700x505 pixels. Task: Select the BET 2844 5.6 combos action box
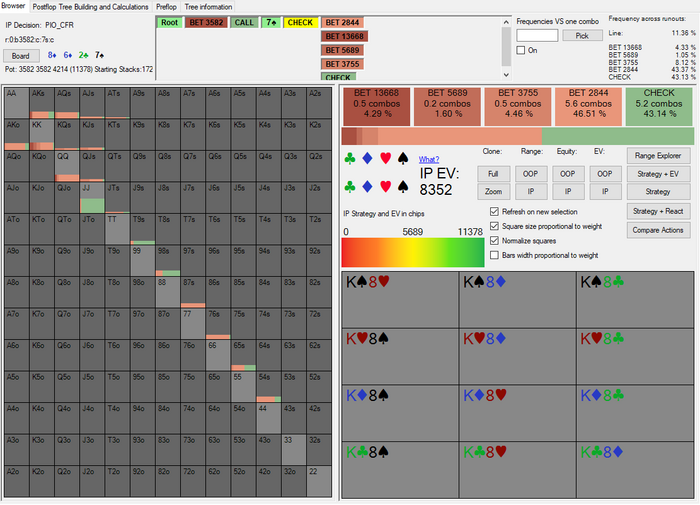pyautogui.click(x=588, y=106)
